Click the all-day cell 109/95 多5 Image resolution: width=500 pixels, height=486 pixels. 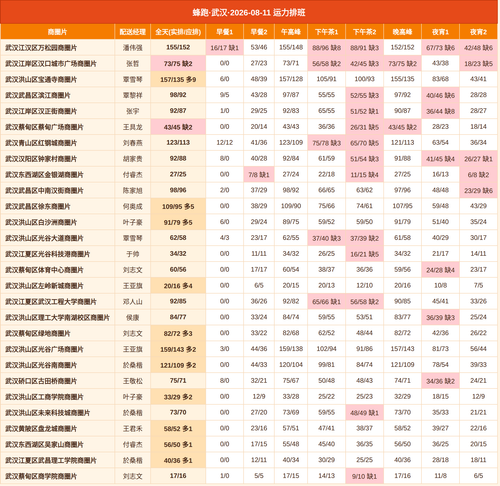coord(178,206)
